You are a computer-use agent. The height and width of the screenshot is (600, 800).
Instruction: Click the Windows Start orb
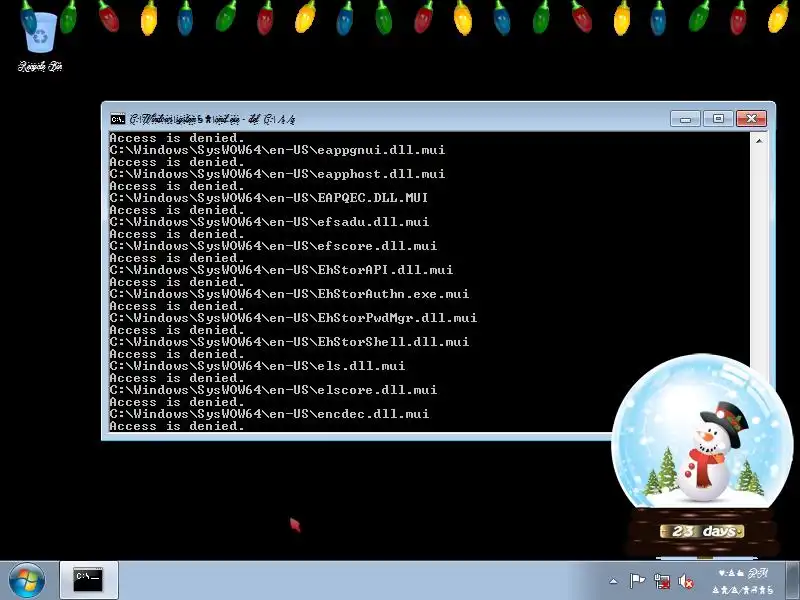click(27, 581)
